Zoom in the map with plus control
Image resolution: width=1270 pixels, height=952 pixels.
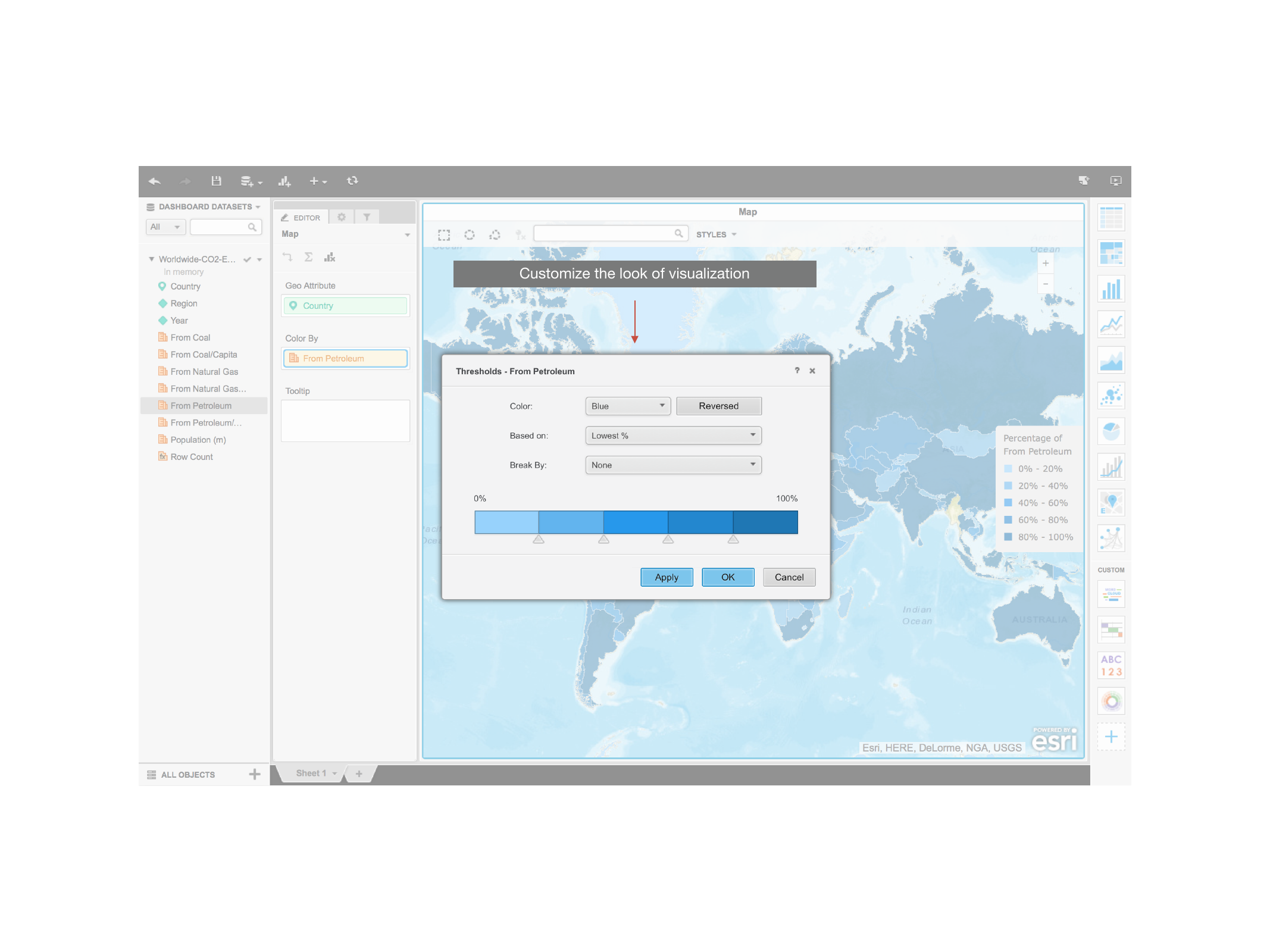1046,264
